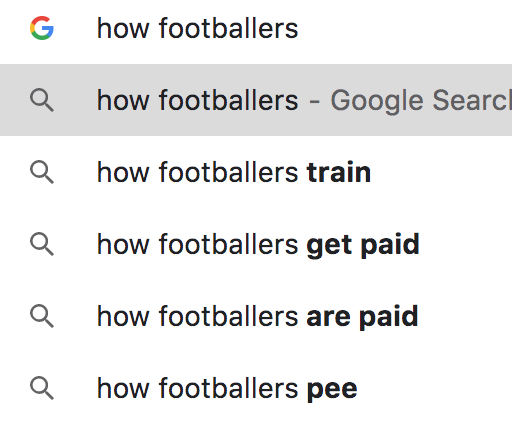The height and width of the screenshot is (434, 512).
Task: Click search icon beside 'how footballers get paid'
Action: pos(42,244)
